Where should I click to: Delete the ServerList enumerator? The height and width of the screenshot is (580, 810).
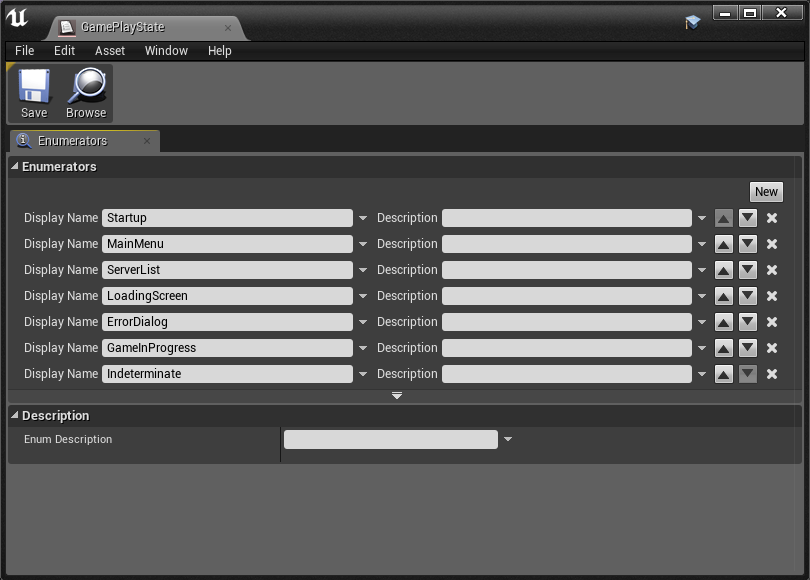[772, 270]
